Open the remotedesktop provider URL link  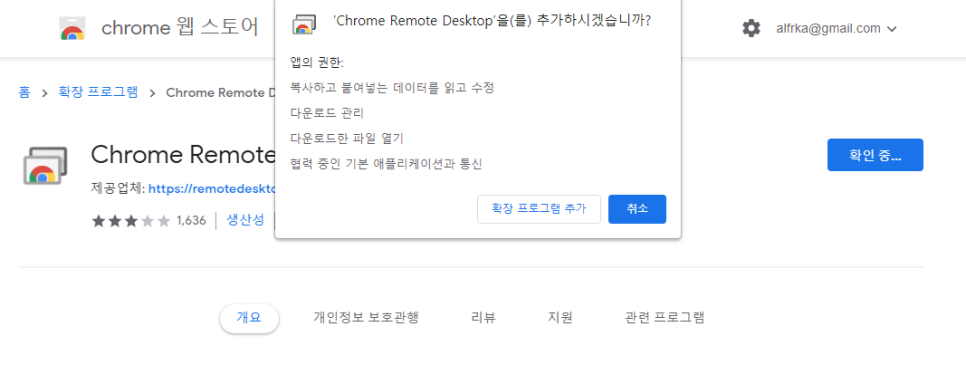pos(211,188)
